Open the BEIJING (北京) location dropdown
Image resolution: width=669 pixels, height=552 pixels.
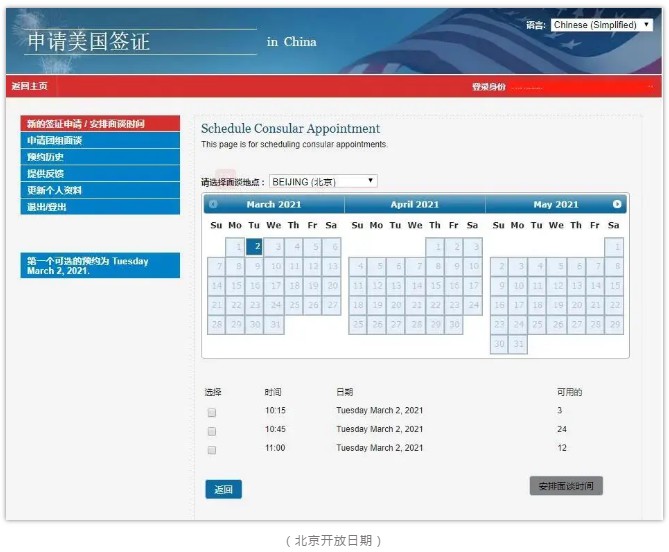(x=323, y=181)
